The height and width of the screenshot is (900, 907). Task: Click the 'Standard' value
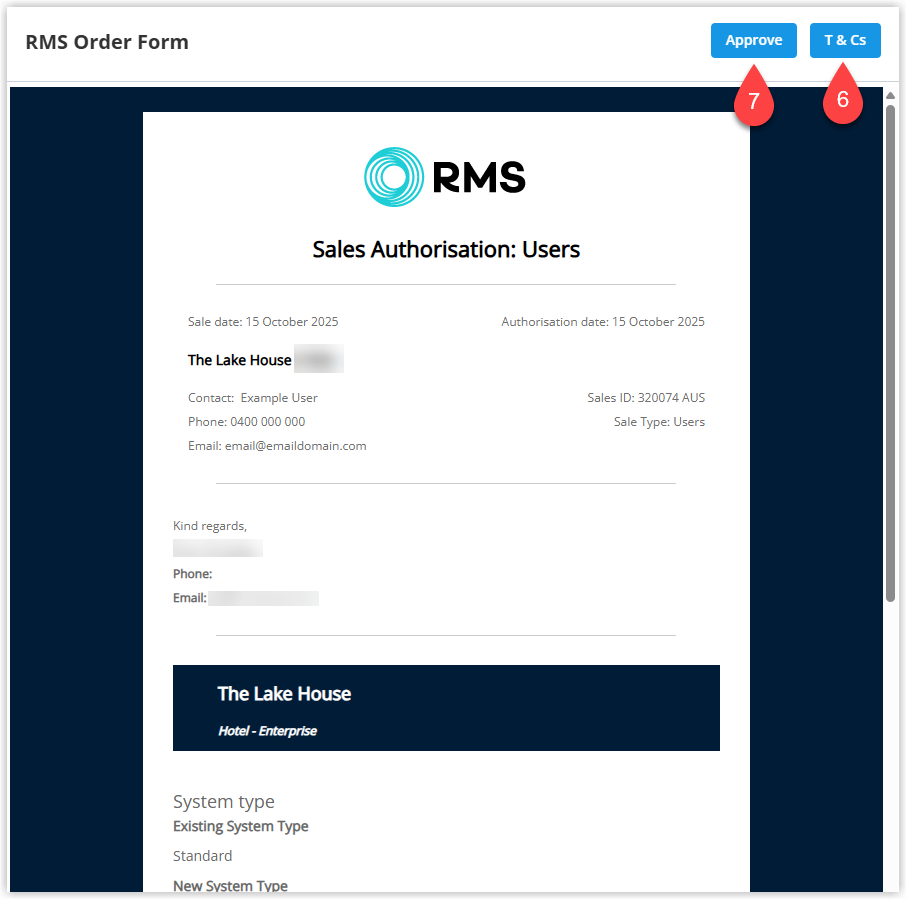(202, 856)
